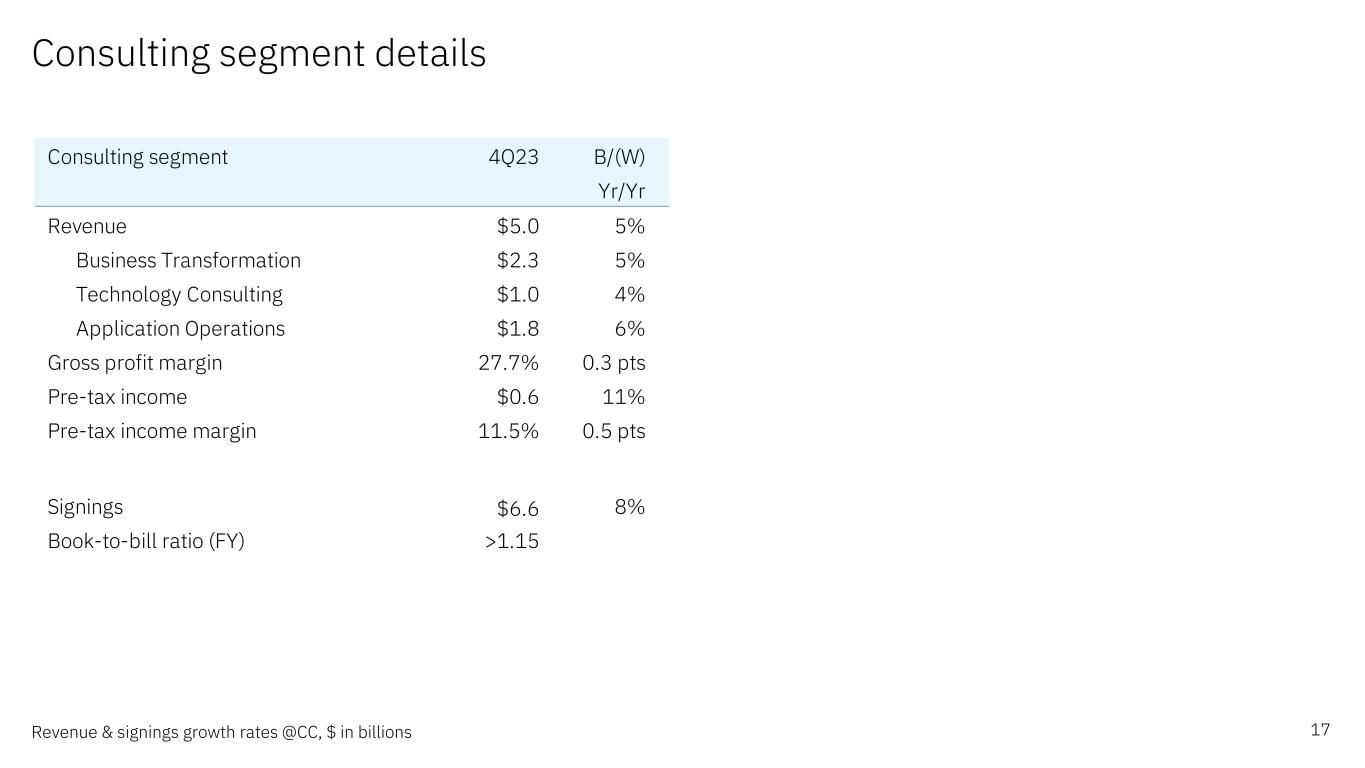Screen dimensions: 1365x768
Task: Click the footnote about growth rates @CC
Action: click(221, 732)
